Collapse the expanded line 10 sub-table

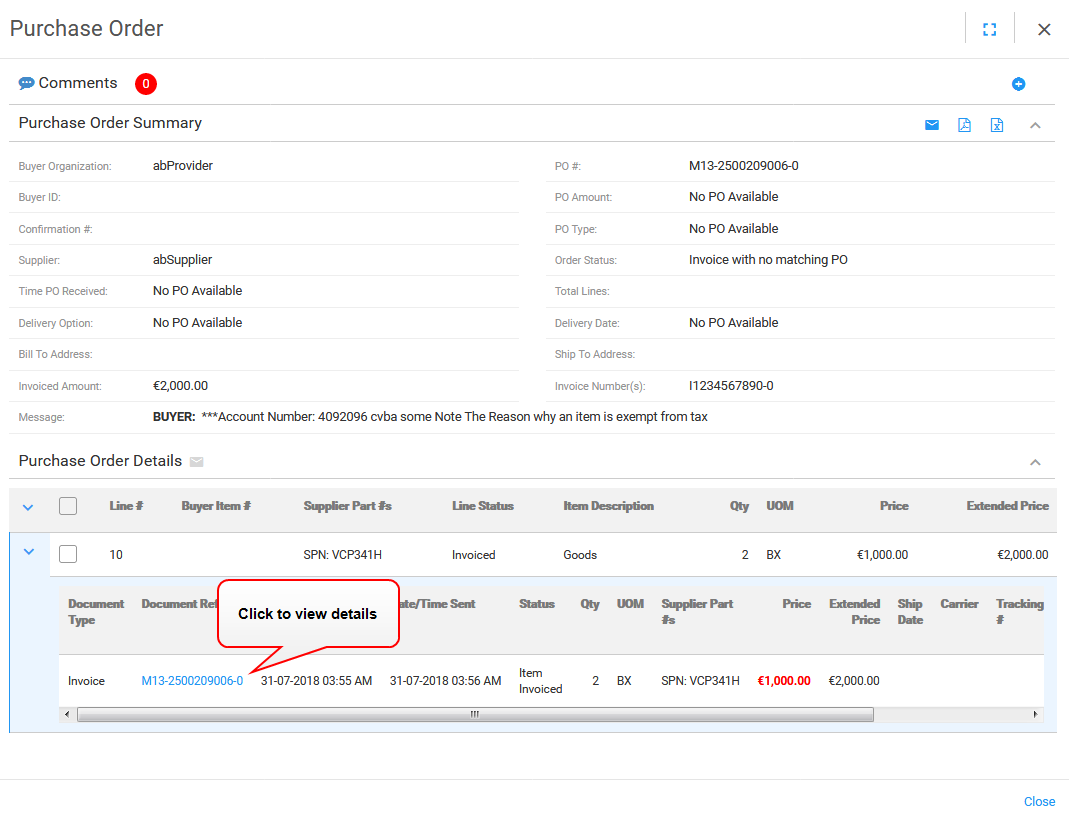click(28, 550)
